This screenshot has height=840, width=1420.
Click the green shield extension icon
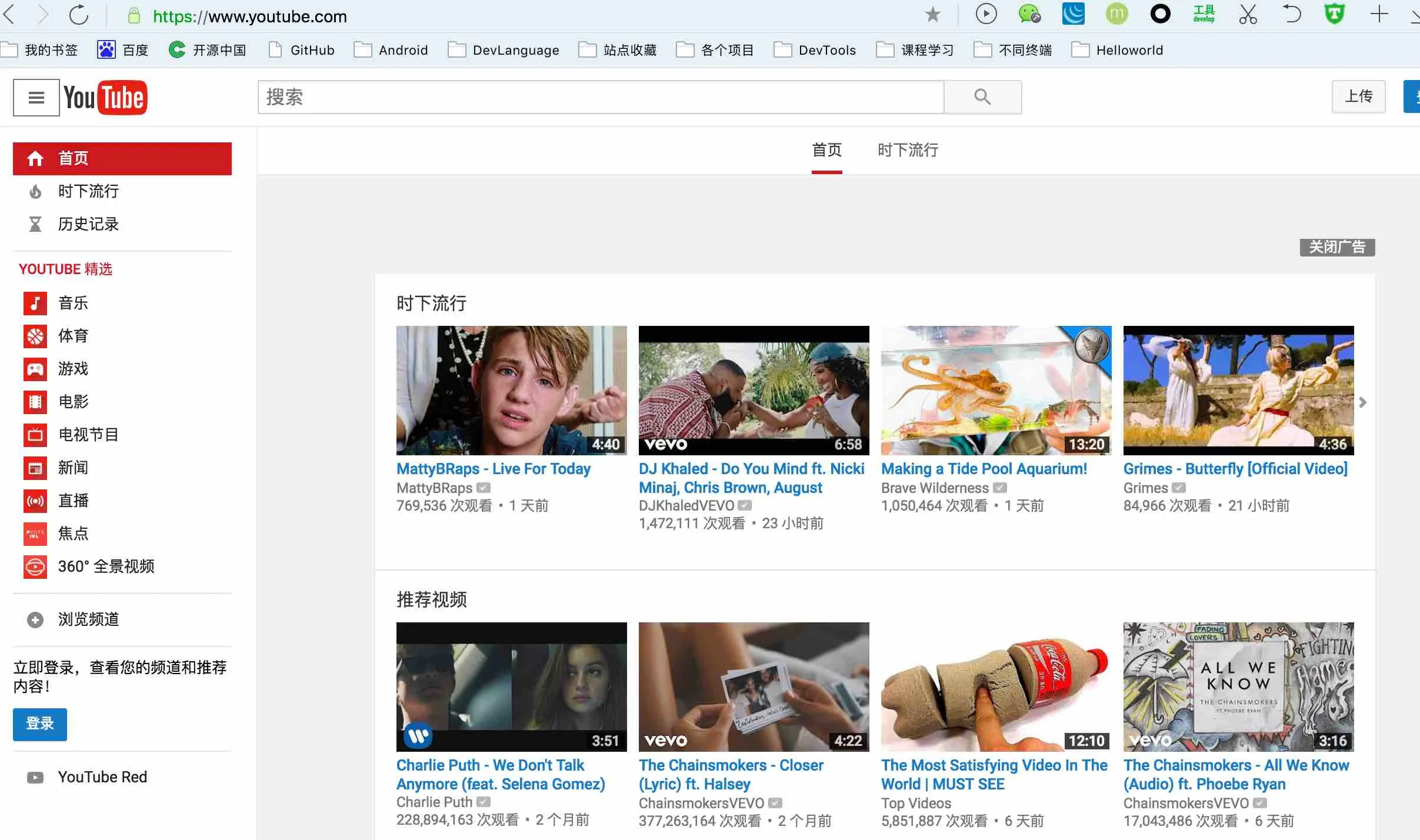[x=1334, y=14]
